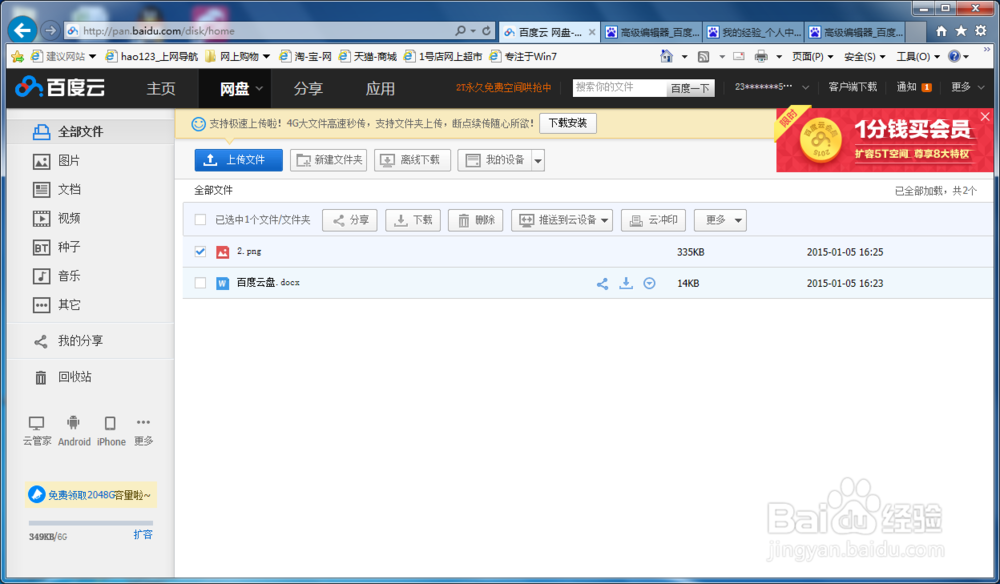Click the 新建文件夹 button

328,160
